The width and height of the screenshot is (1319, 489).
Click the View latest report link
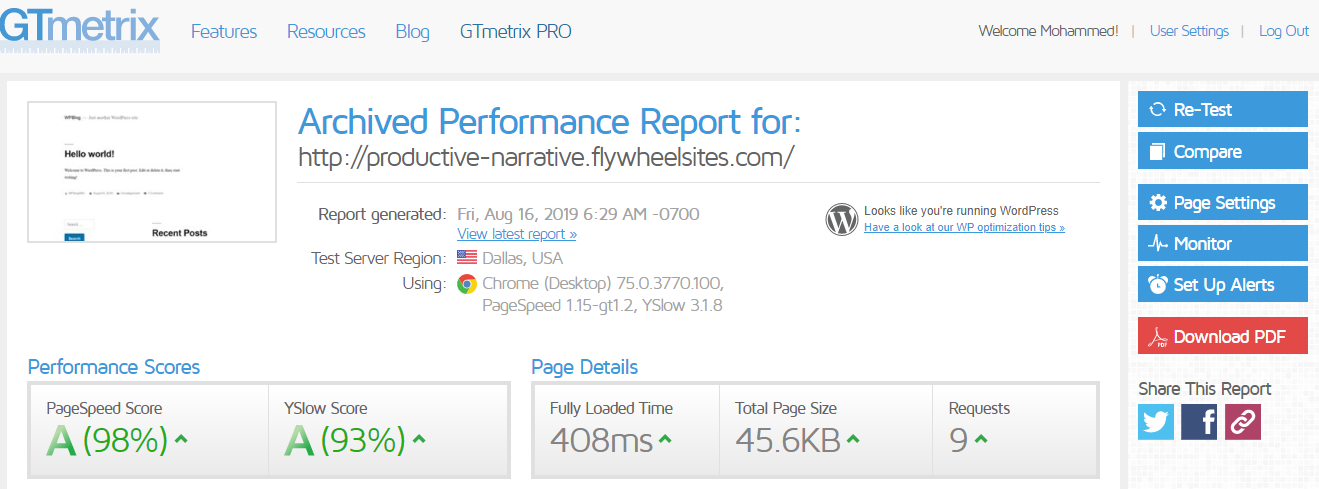pos(517,234)
